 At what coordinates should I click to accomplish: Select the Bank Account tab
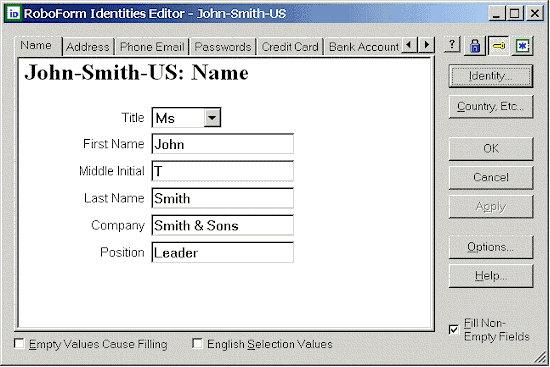point(363,47)
